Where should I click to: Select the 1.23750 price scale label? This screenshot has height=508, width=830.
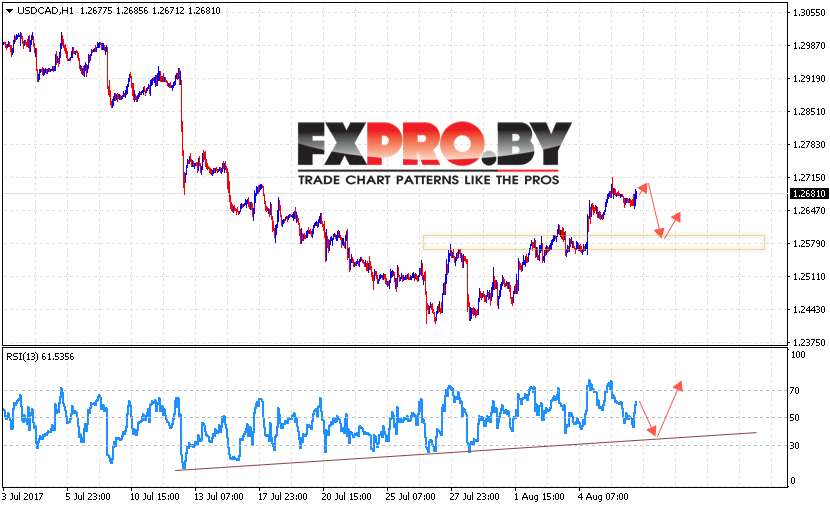[809, 342]
